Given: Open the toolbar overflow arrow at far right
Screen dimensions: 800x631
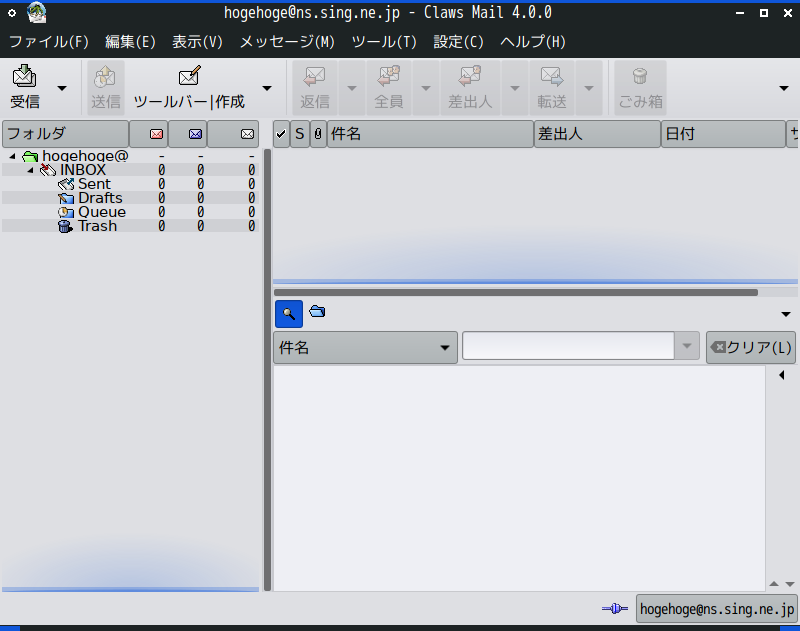Looking at the screenshot, I should [784, 88].
